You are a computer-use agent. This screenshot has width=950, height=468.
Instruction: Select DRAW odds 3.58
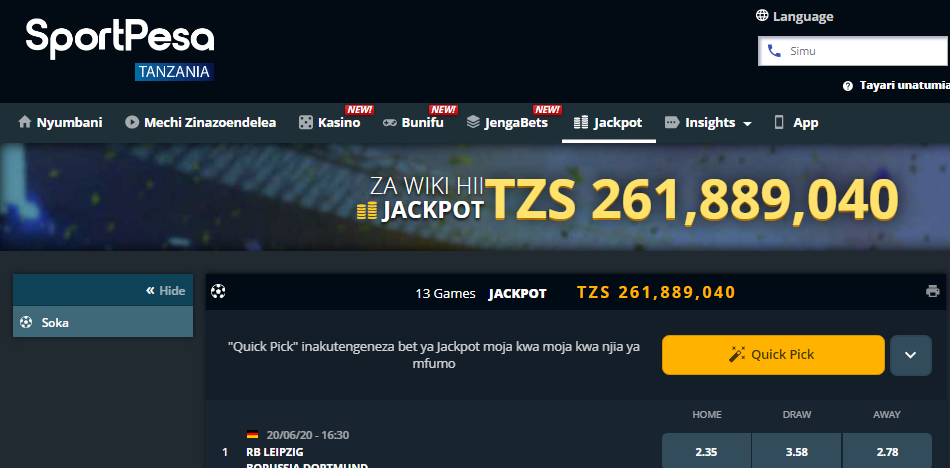(797, 452)
